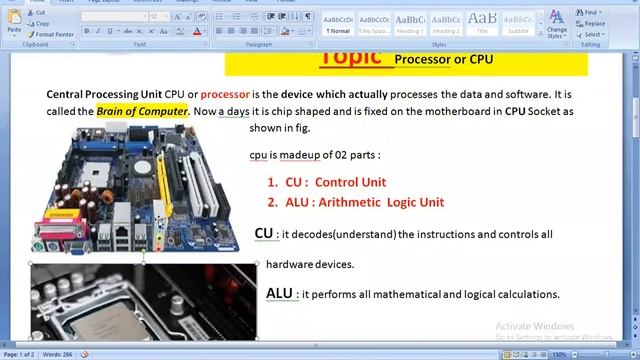Open Replace in the Editing group
This screenshot has width=640, height=360.
[x=591, y=24]
